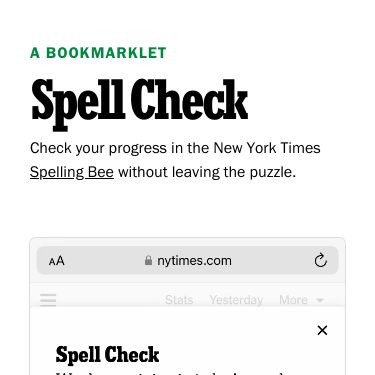The image size is (375, 375).
Task: Click the green A BOOKMARKLET label
Action: click(x=98, y=53)
